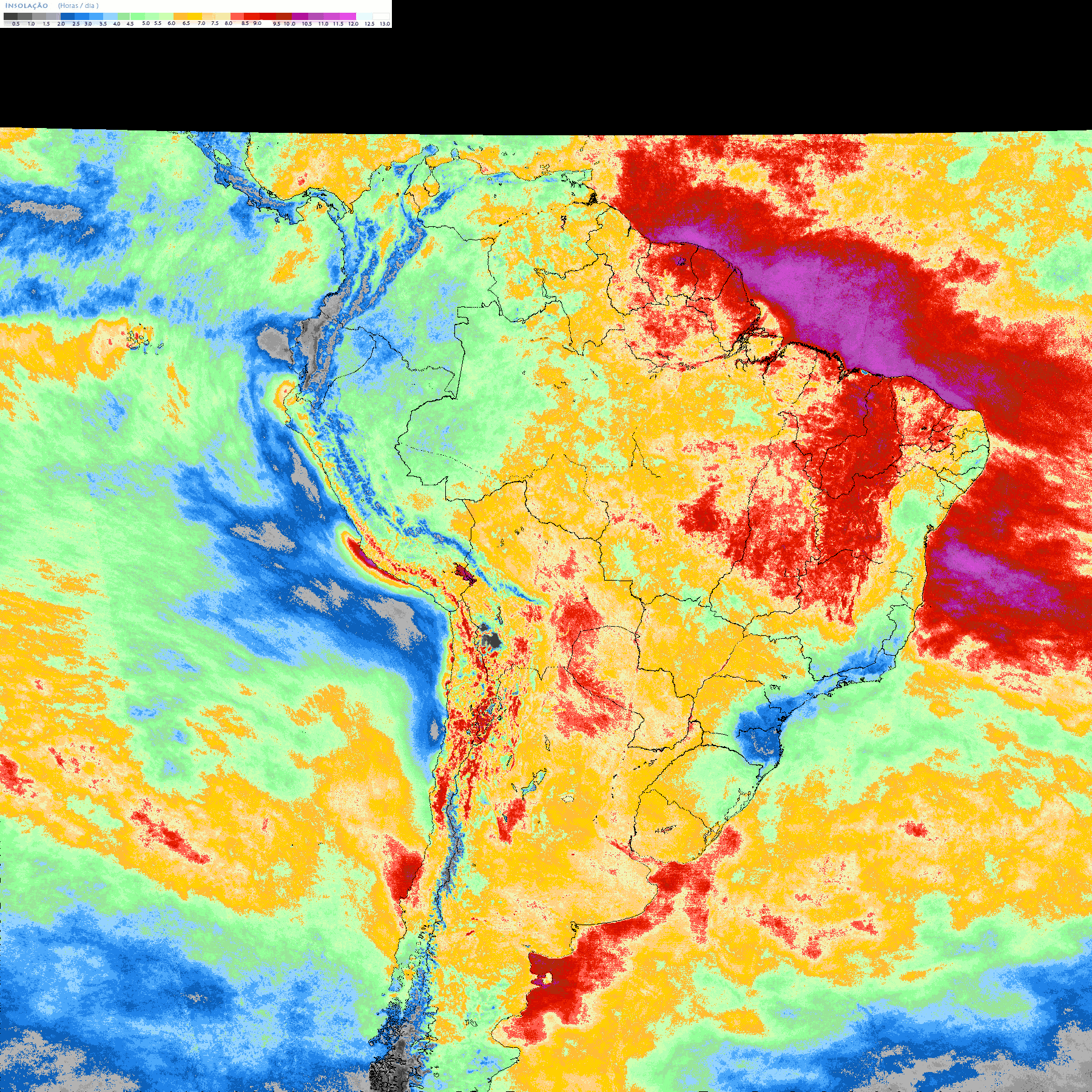Click the '11.0' legend value
Screen dimensions: 1092x1092
coord(323,24)
